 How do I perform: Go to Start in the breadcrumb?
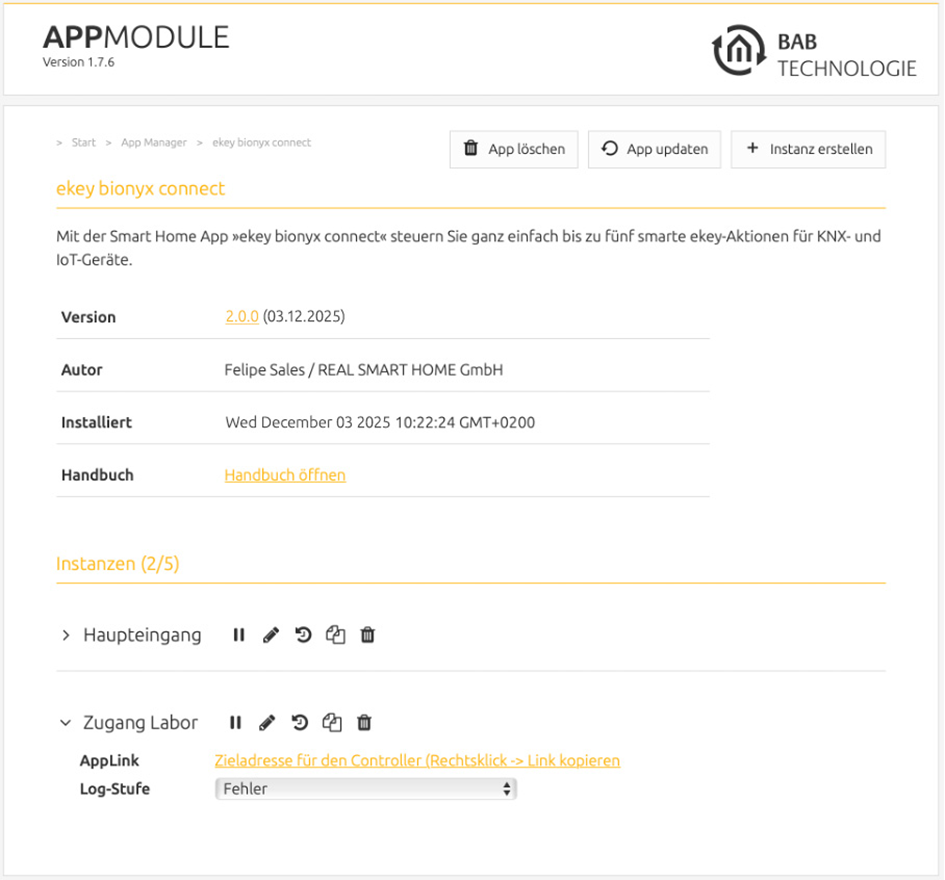[x=84, y=142]
